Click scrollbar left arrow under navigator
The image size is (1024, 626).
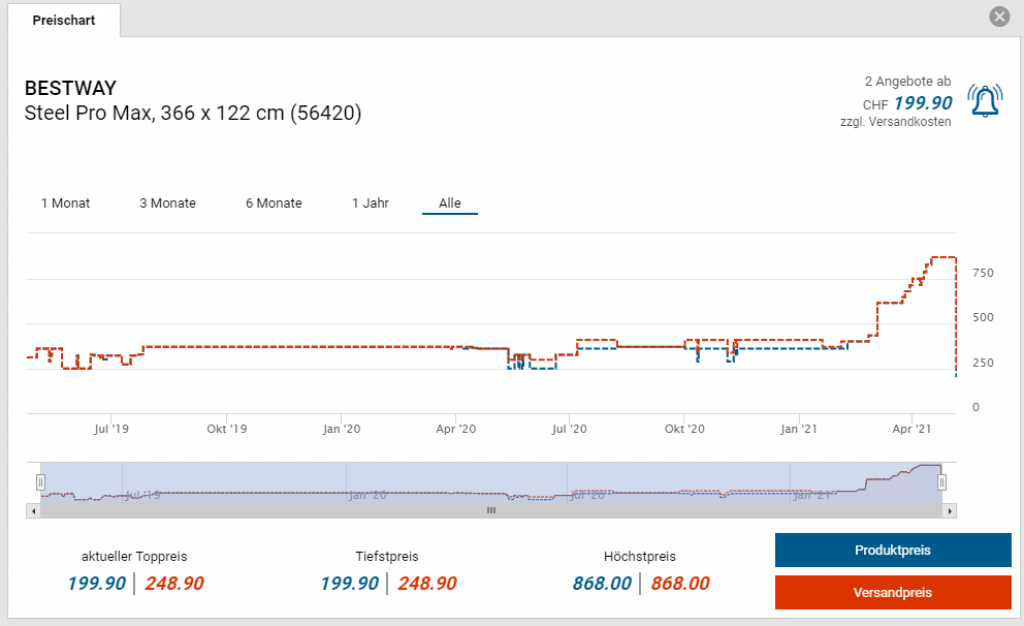tap(35, 510)
